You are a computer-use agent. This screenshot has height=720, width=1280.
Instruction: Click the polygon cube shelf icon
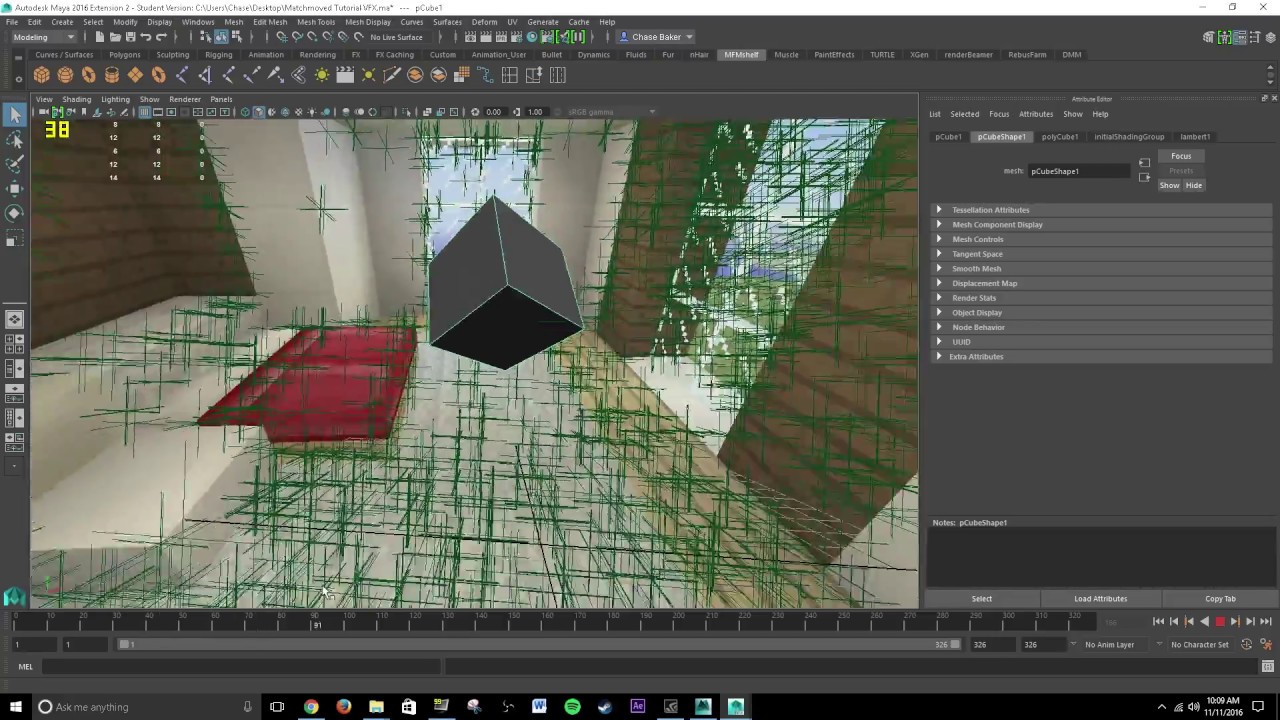pos(41,75)
